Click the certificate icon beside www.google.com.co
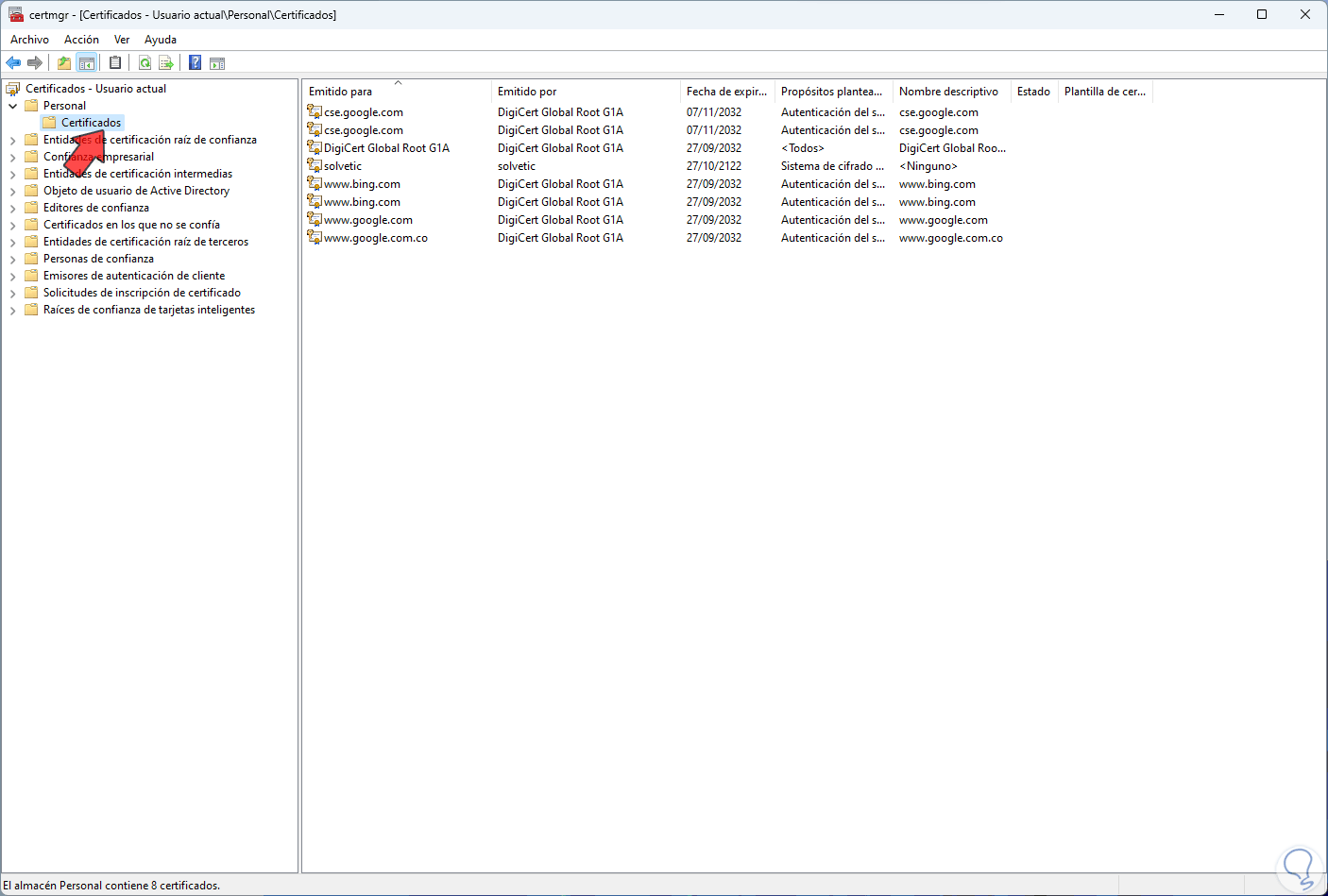This screenshot has height=896, width=1328. click(315, 237)
